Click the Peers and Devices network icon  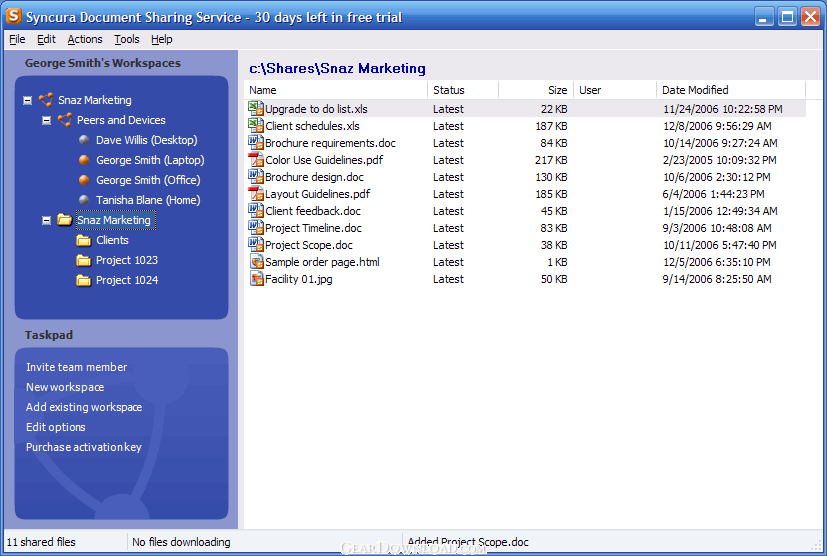[65, 120]
